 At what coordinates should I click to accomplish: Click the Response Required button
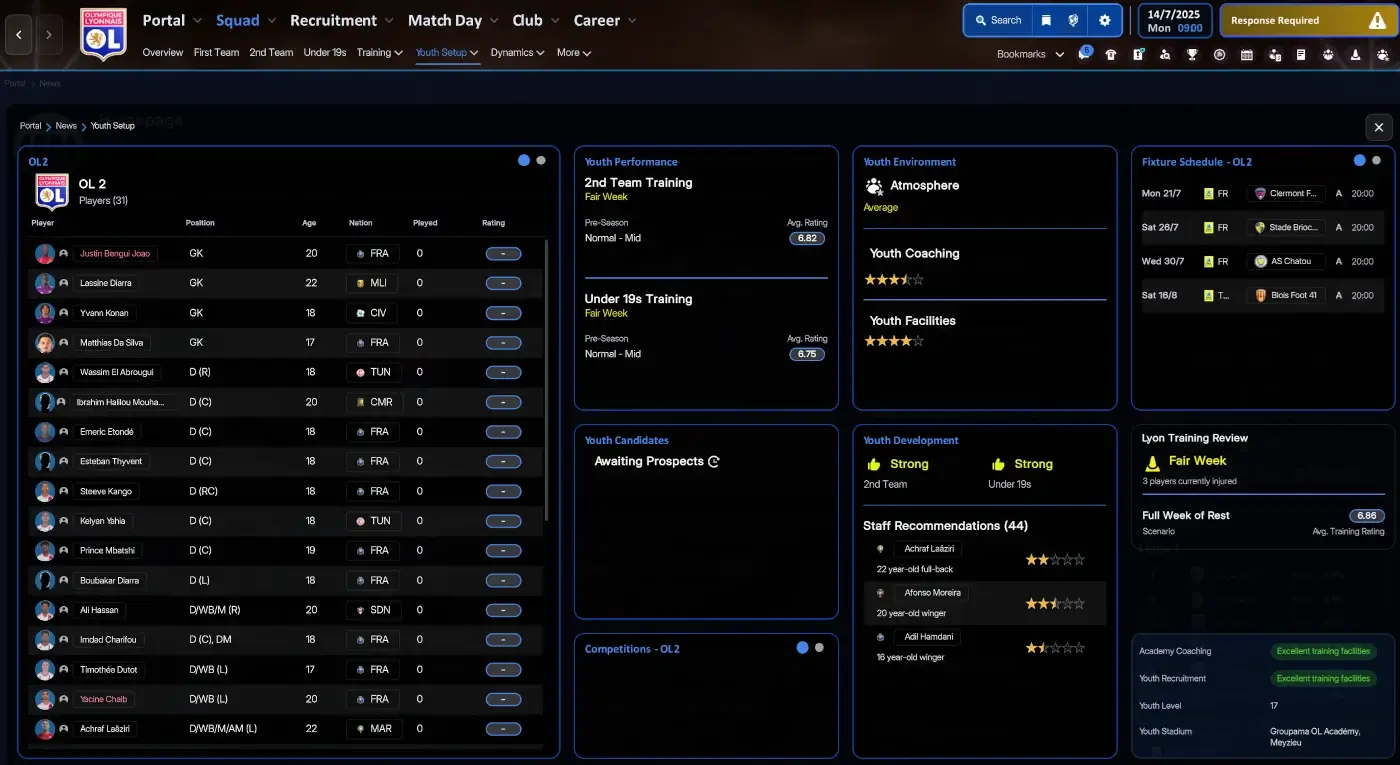click(1308, 20)
